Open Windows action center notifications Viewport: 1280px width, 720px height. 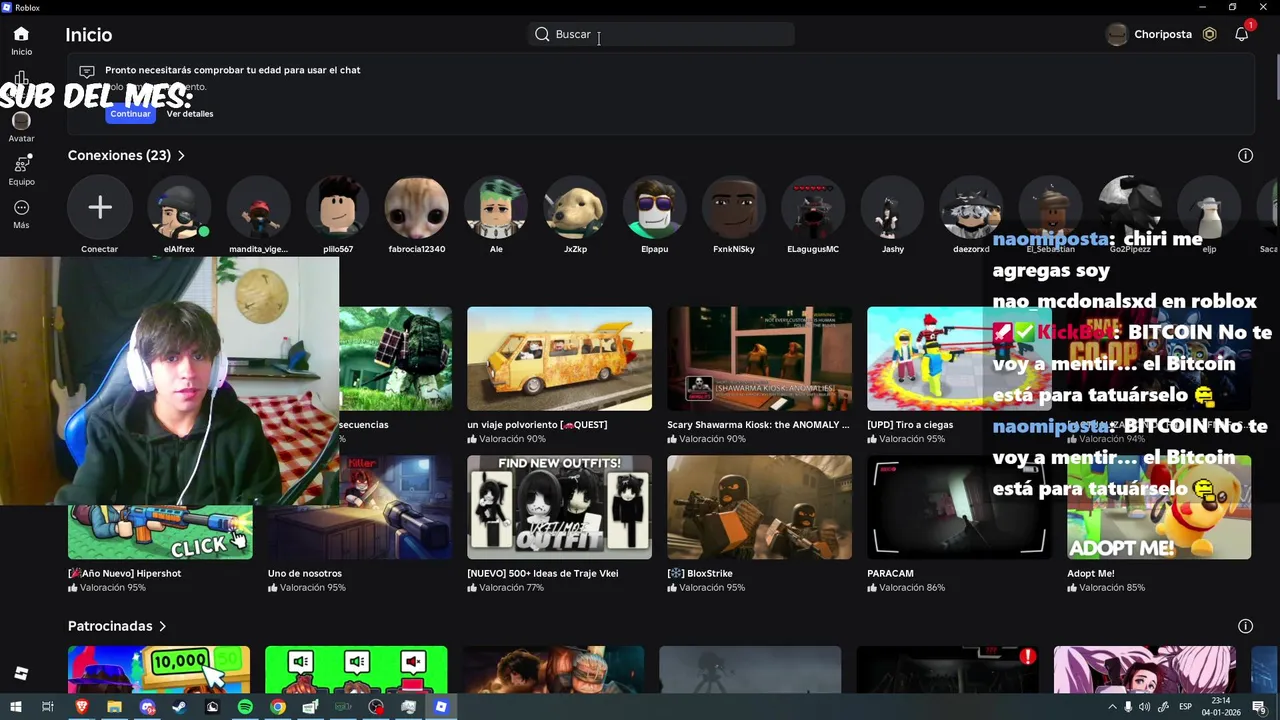(x=1259, y=707)
